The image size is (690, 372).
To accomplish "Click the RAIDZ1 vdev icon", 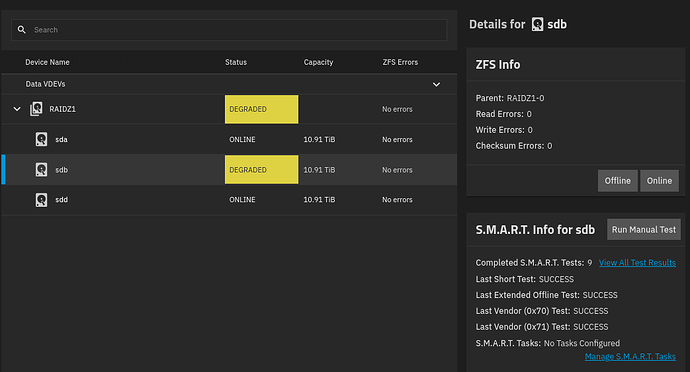I will [36, 109].
